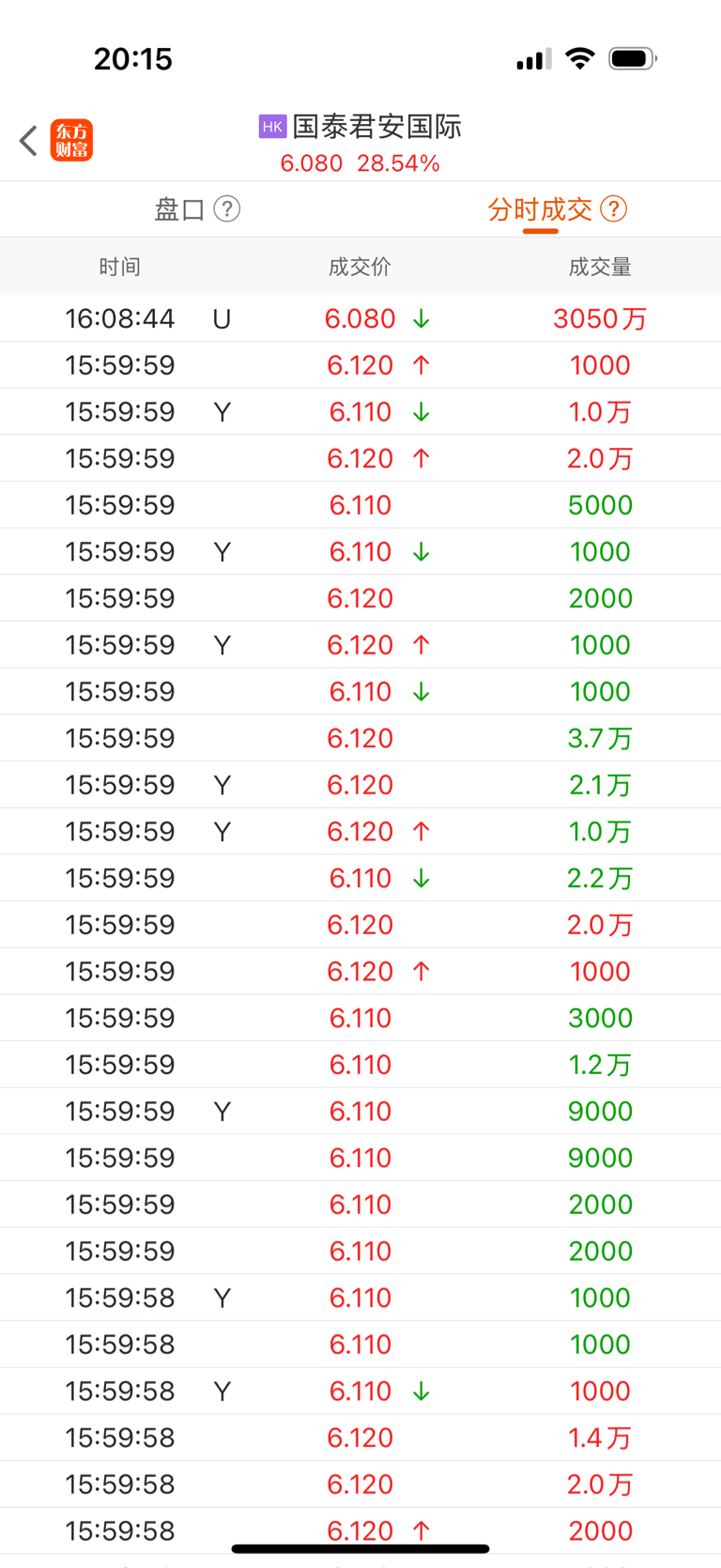
Task: Tap green down arrow on 16:08:44 row
Action: point(422,319)
